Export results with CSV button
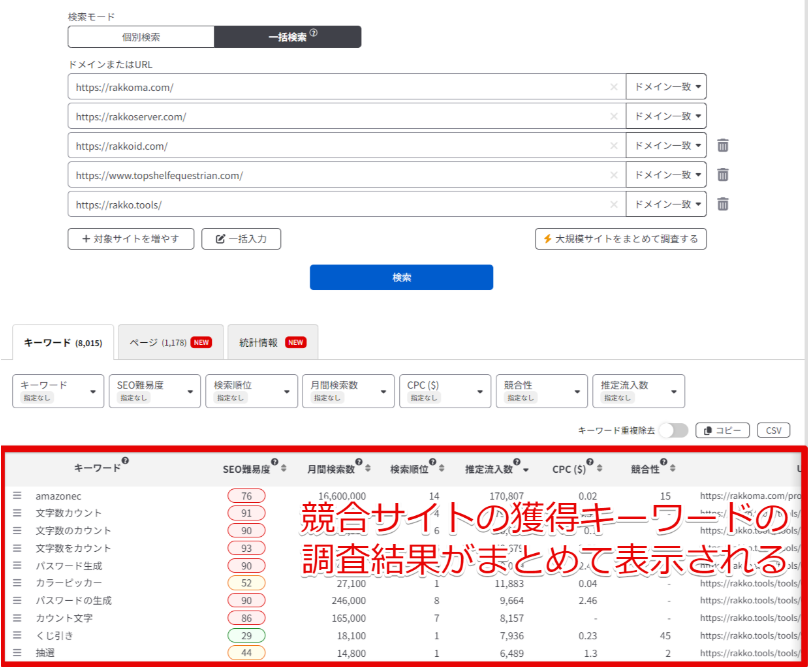This screenshot has width=808, height=667. (x=773, y=430)
